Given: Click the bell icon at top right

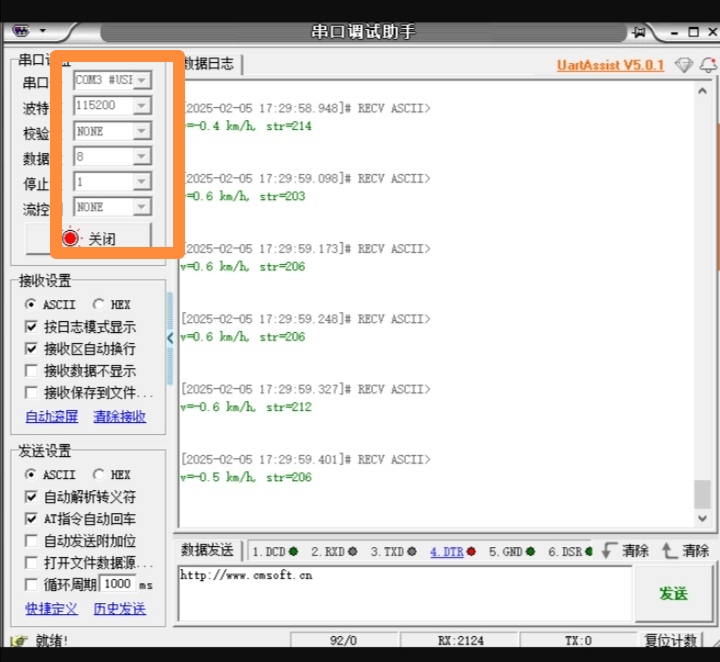Looking at the screenshot, I should 706,65.
